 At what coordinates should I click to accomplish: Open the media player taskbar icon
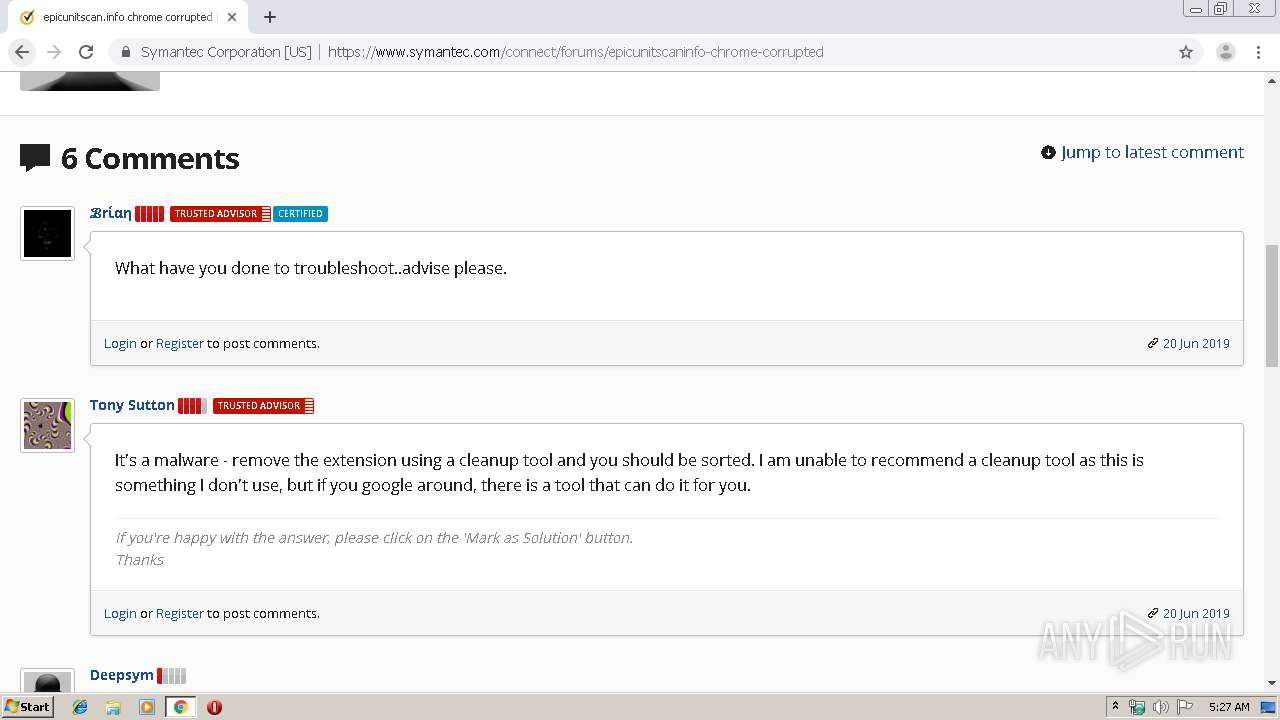pos(147,707)
